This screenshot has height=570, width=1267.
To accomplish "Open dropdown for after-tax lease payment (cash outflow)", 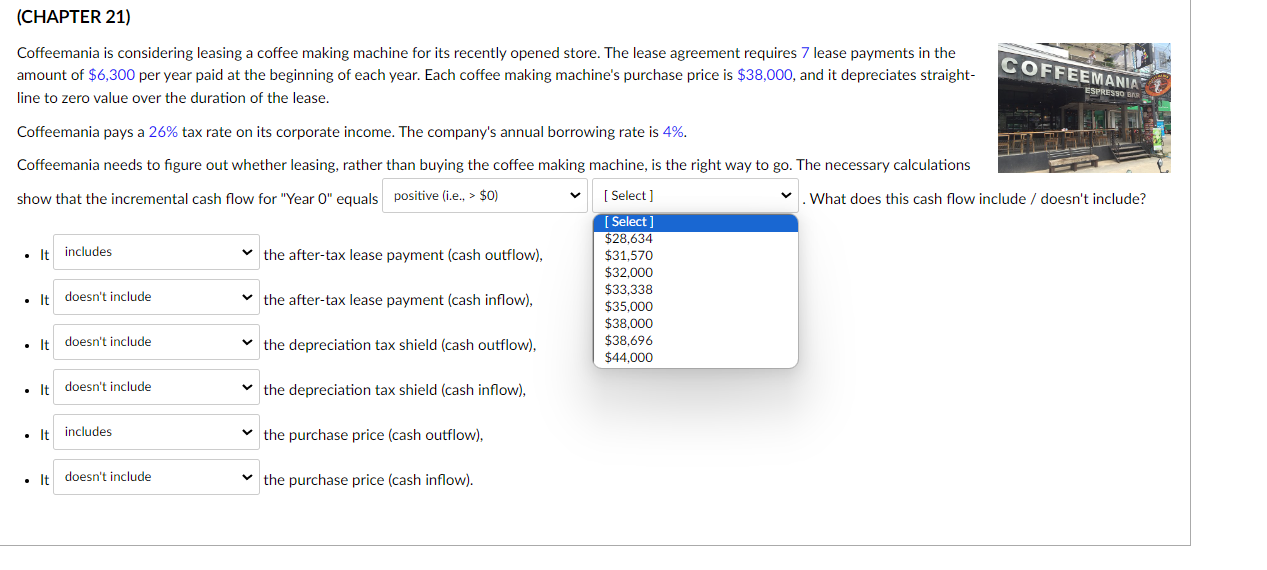I will 156,252.
